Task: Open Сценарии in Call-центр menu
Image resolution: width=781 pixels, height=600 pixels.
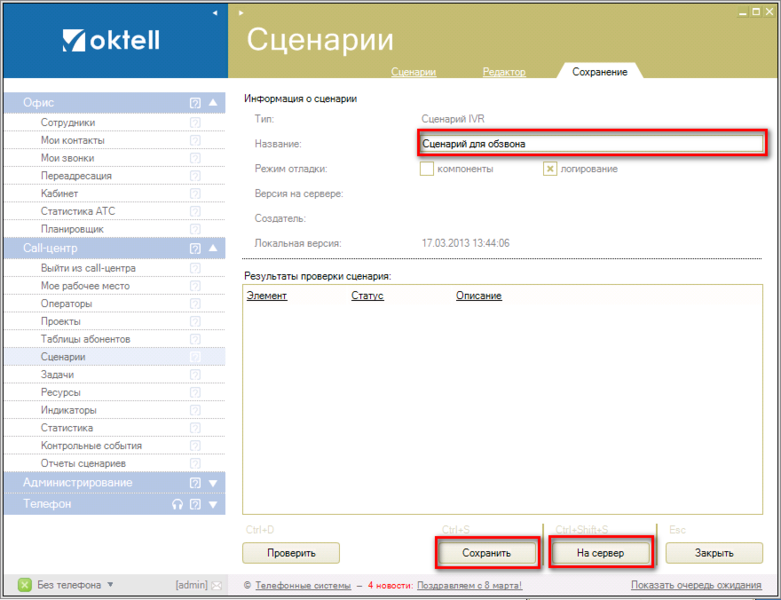Action: pos(63,357)
